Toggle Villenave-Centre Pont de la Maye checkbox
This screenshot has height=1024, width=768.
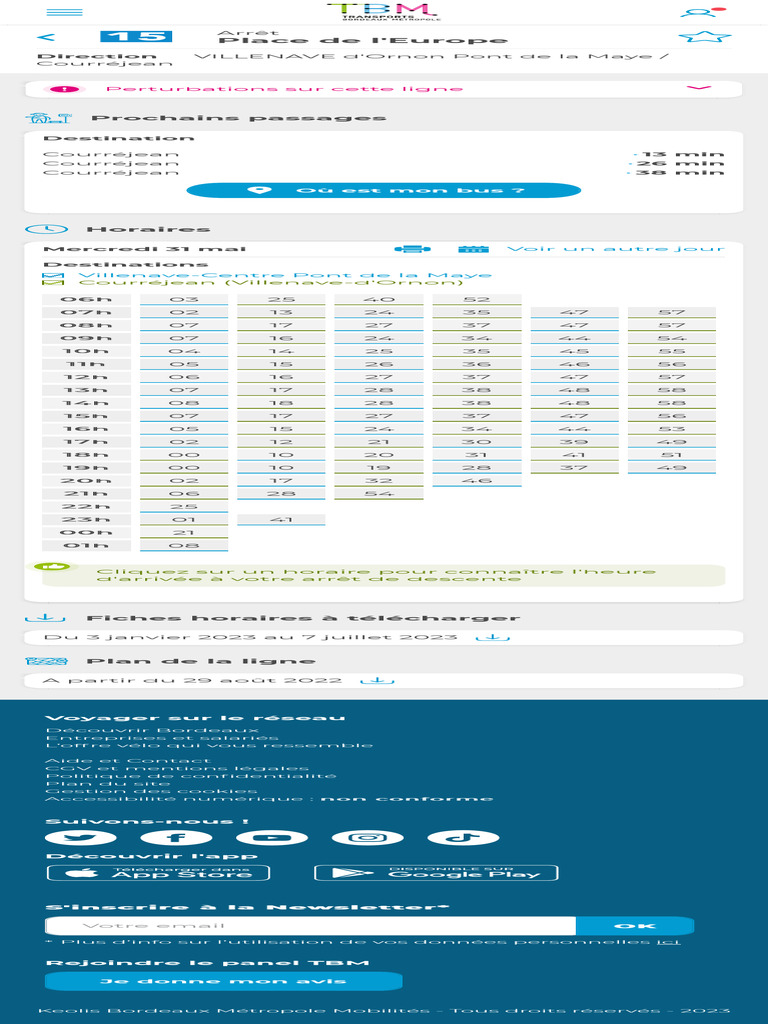[x=53, y=276]
